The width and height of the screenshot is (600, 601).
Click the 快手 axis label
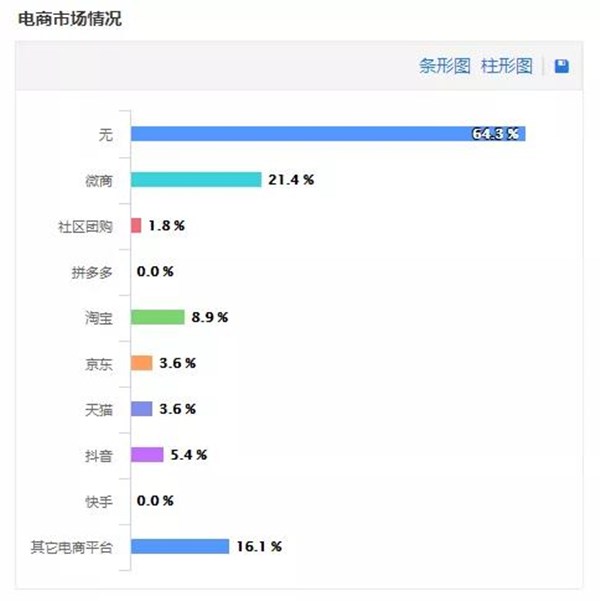pyautogui.click(x=99, y=502)
